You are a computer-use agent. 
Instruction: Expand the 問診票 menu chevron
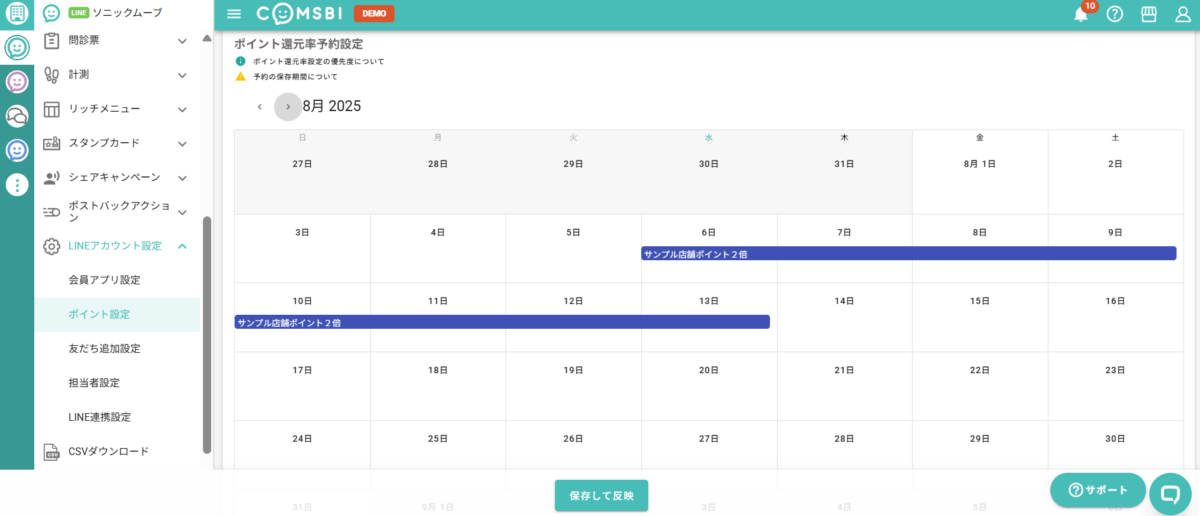182,41
